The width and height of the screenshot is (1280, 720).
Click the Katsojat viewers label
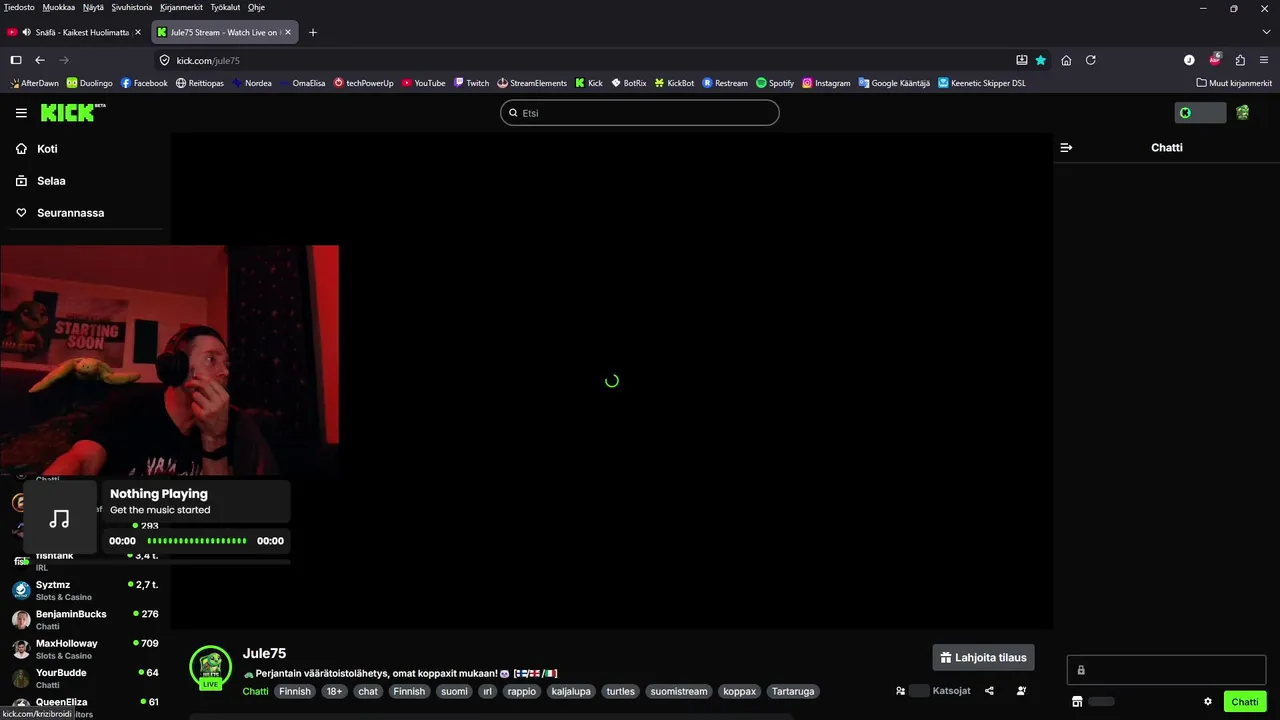[951, 690]
